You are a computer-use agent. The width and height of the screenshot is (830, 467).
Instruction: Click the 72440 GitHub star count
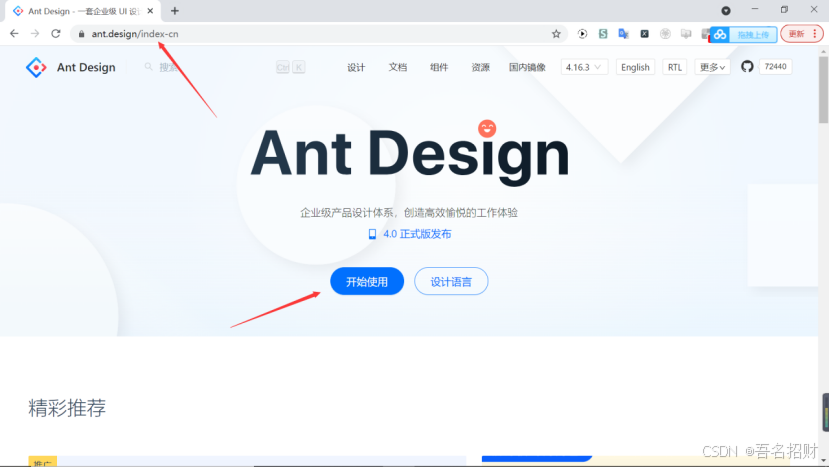775,67
